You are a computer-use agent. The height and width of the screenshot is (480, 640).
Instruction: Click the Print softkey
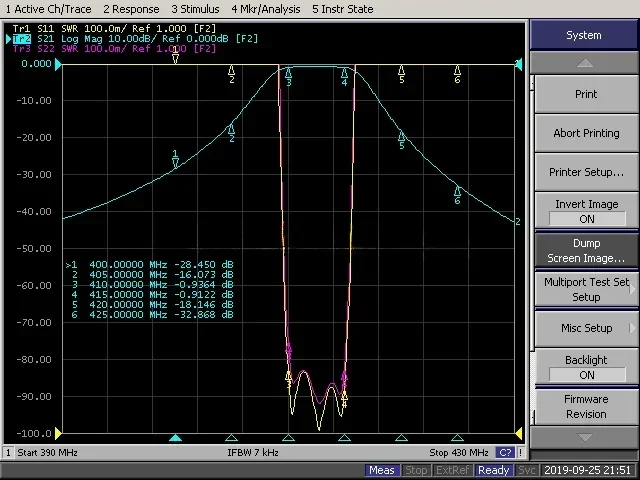coord(586,94)
